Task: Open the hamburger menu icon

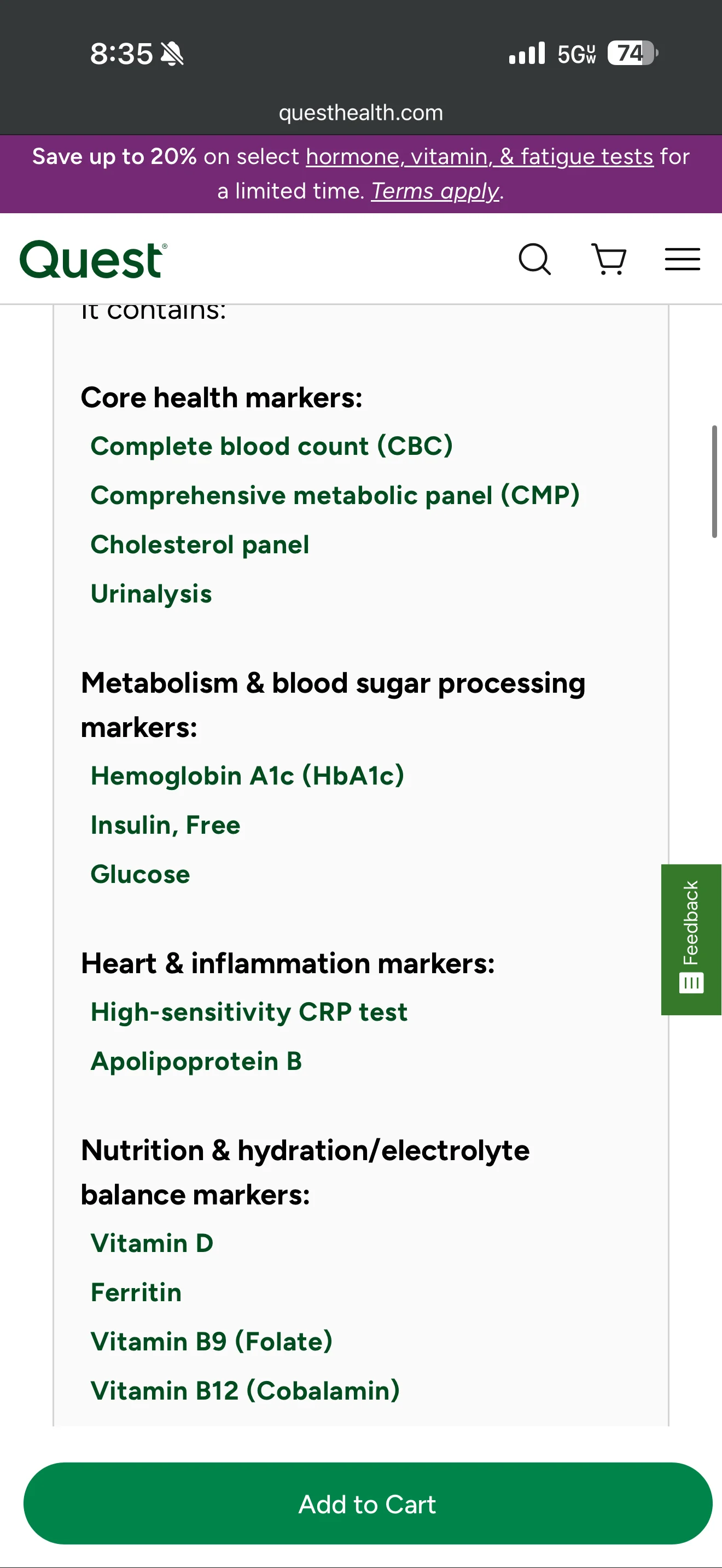Action: click(683, 259)
